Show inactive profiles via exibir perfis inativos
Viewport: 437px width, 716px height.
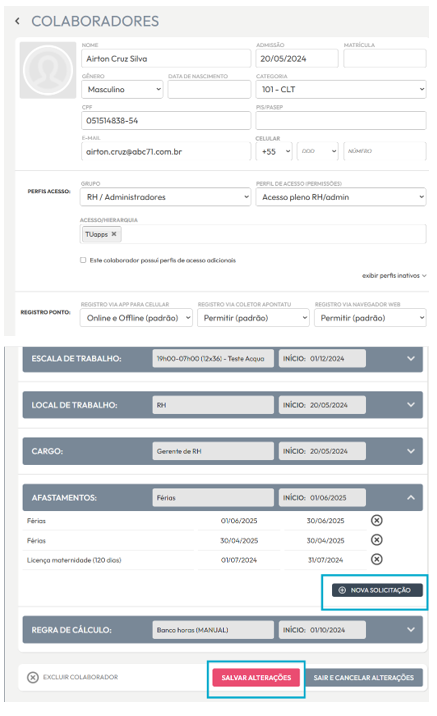[394, 275]
